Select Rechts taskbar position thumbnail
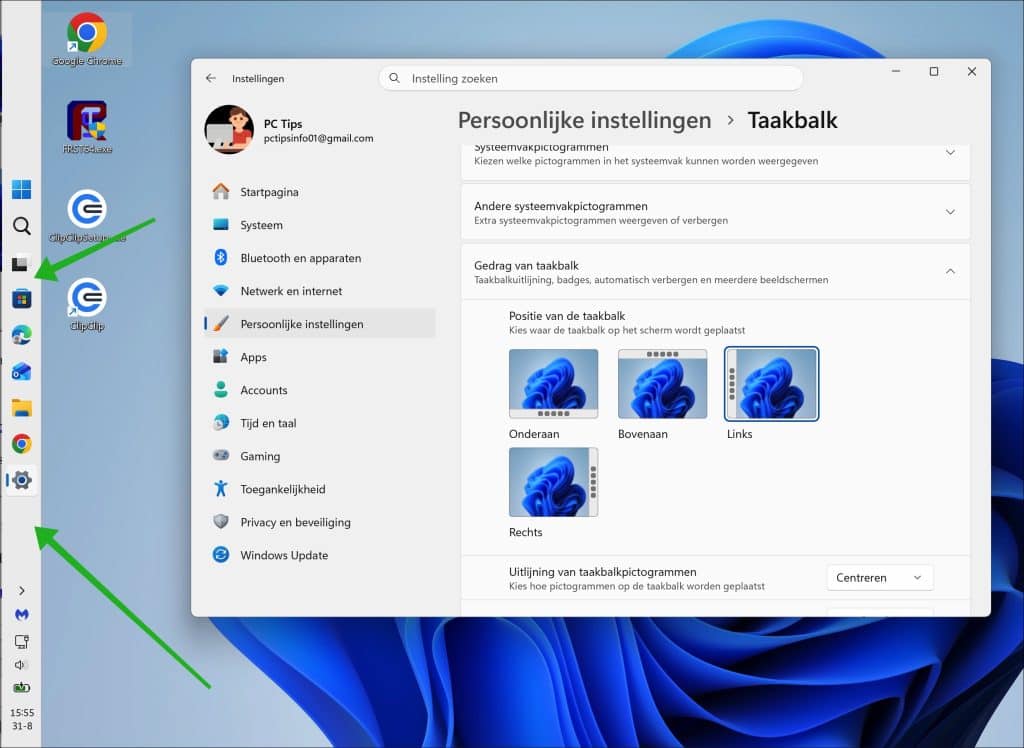This screenshot has height=748, width=1024. tap(553, 481)
